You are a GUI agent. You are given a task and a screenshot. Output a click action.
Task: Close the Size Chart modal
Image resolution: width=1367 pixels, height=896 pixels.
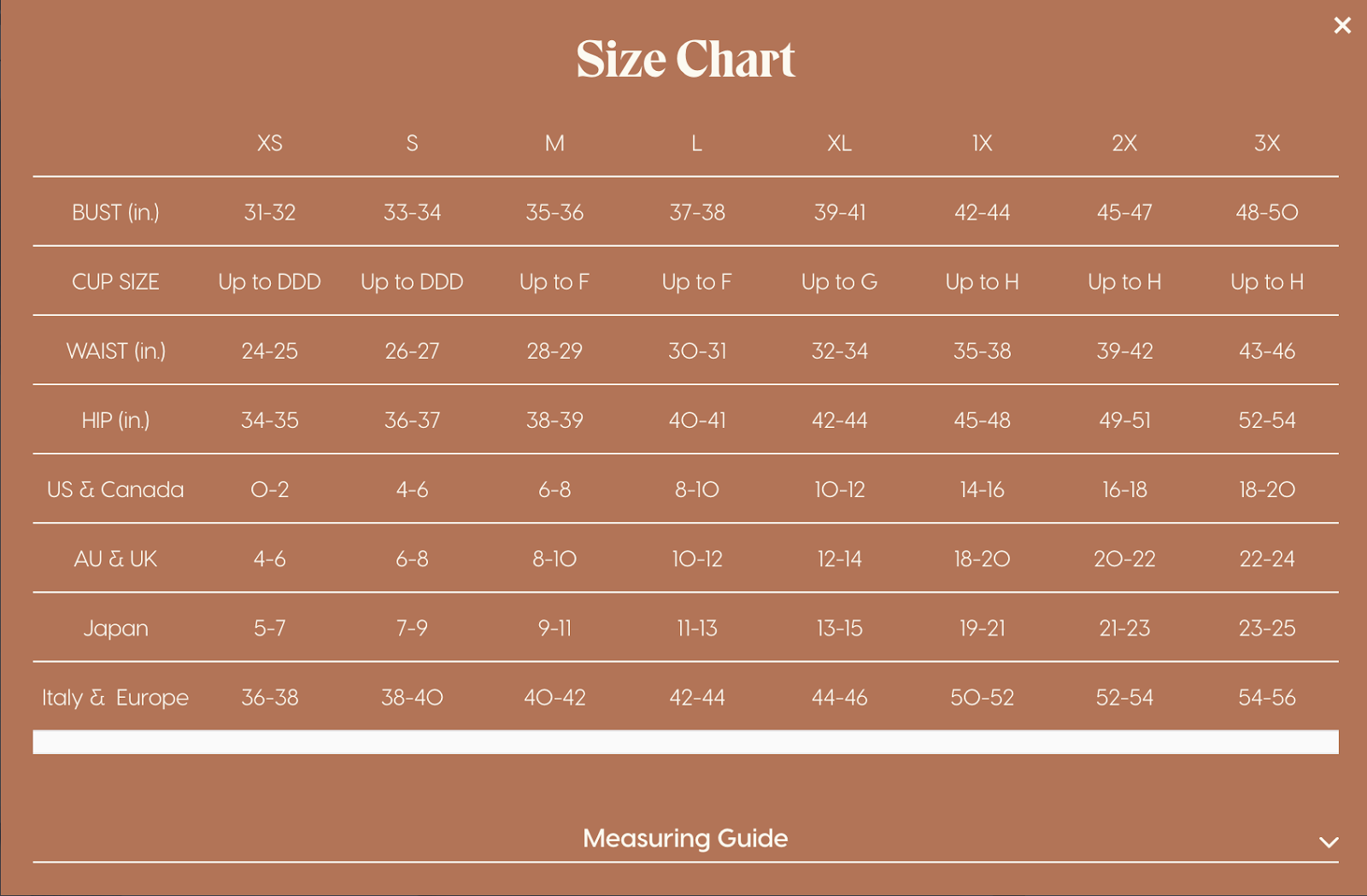1343,26
